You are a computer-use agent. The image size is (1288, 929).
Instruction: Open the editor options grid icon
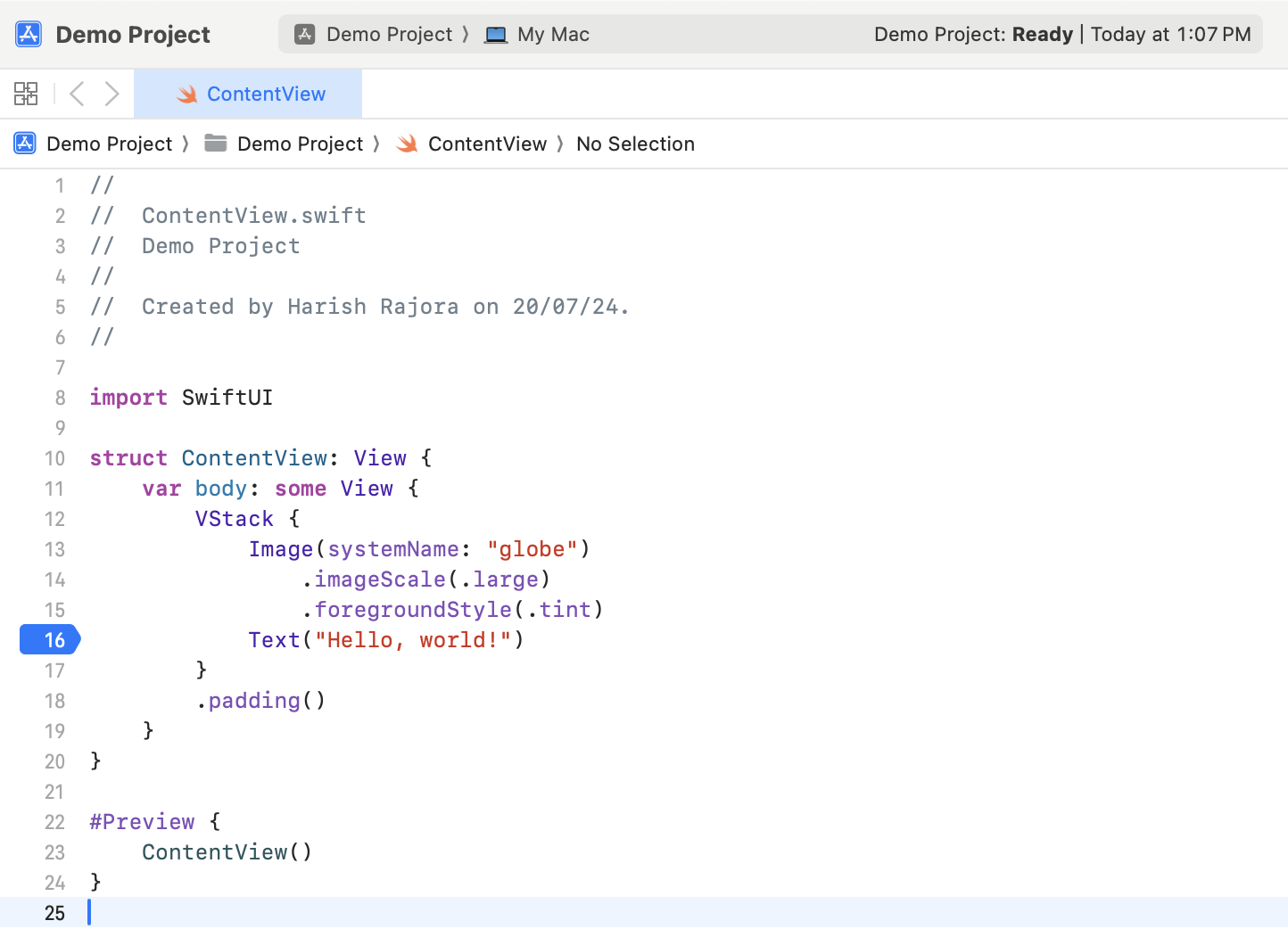click(x=26, y=93)
